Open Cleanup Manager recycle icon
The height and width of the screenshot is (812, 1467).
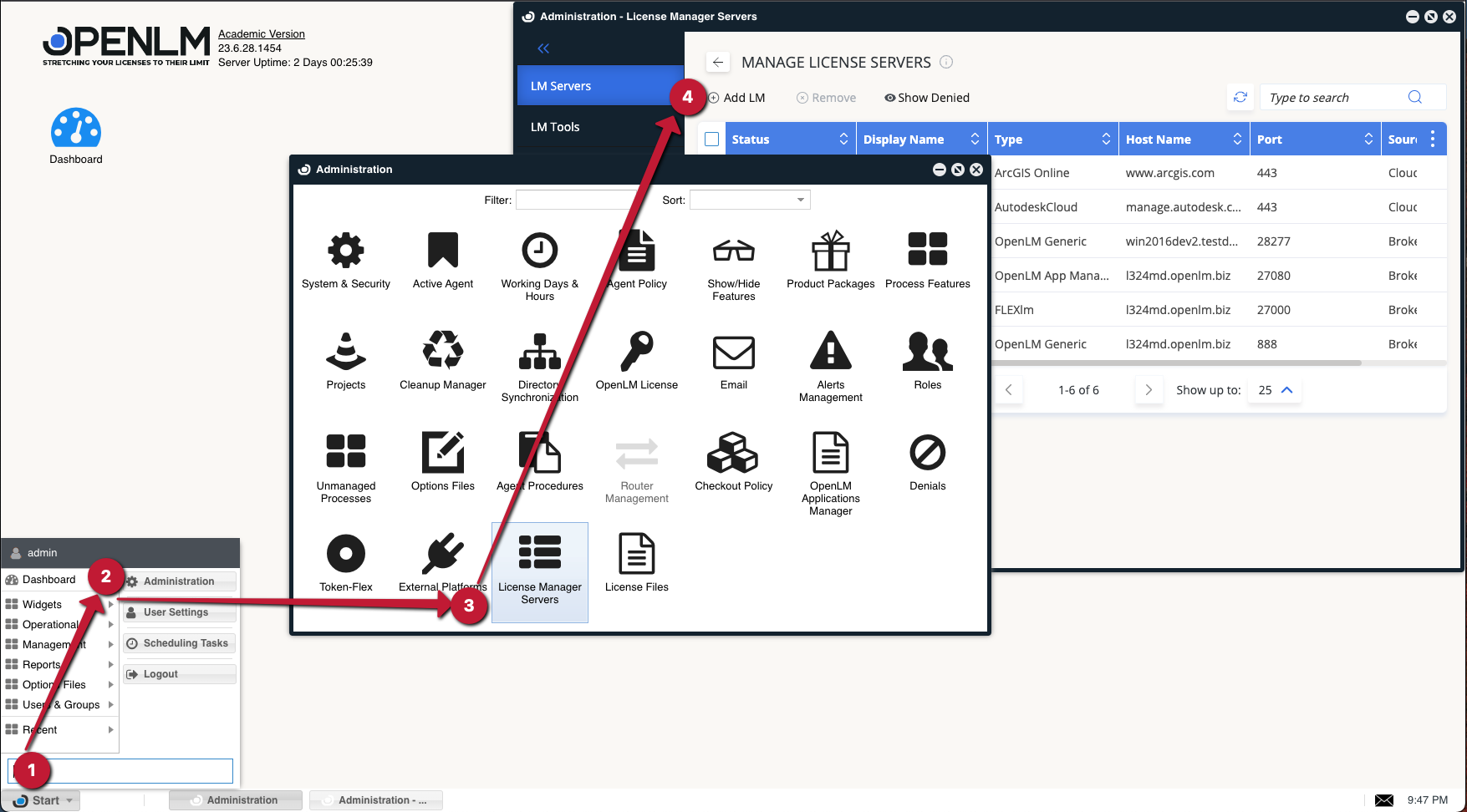(442, 351)
